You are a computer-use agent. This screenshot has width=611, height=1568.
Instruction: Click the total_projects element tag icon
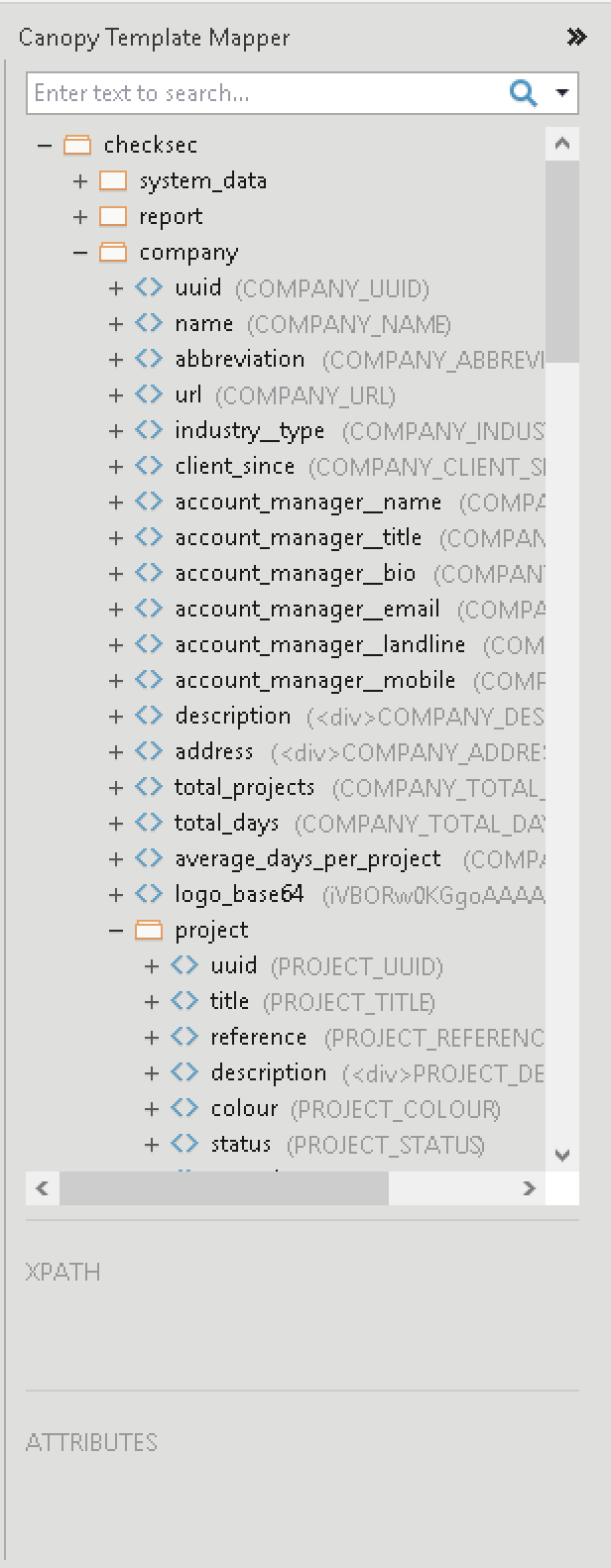coord(149,788)
